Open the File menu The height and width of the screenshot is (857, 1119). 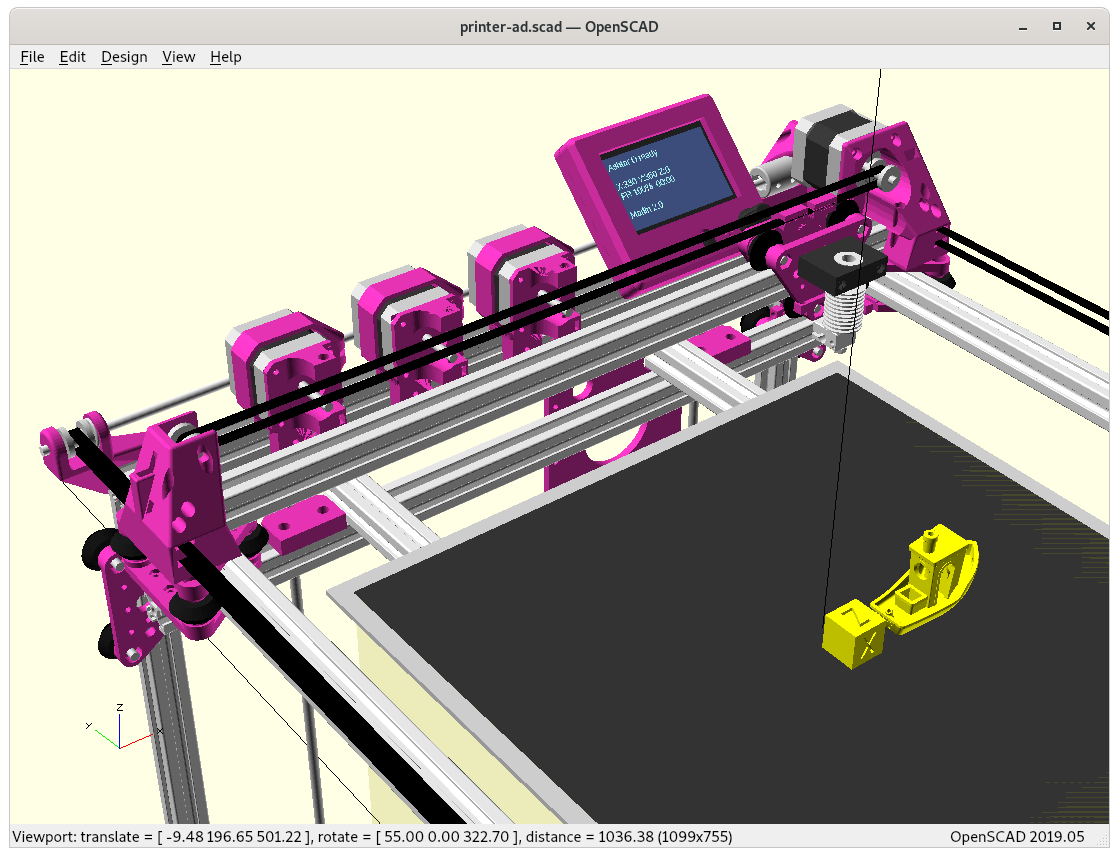click(32, 57)
